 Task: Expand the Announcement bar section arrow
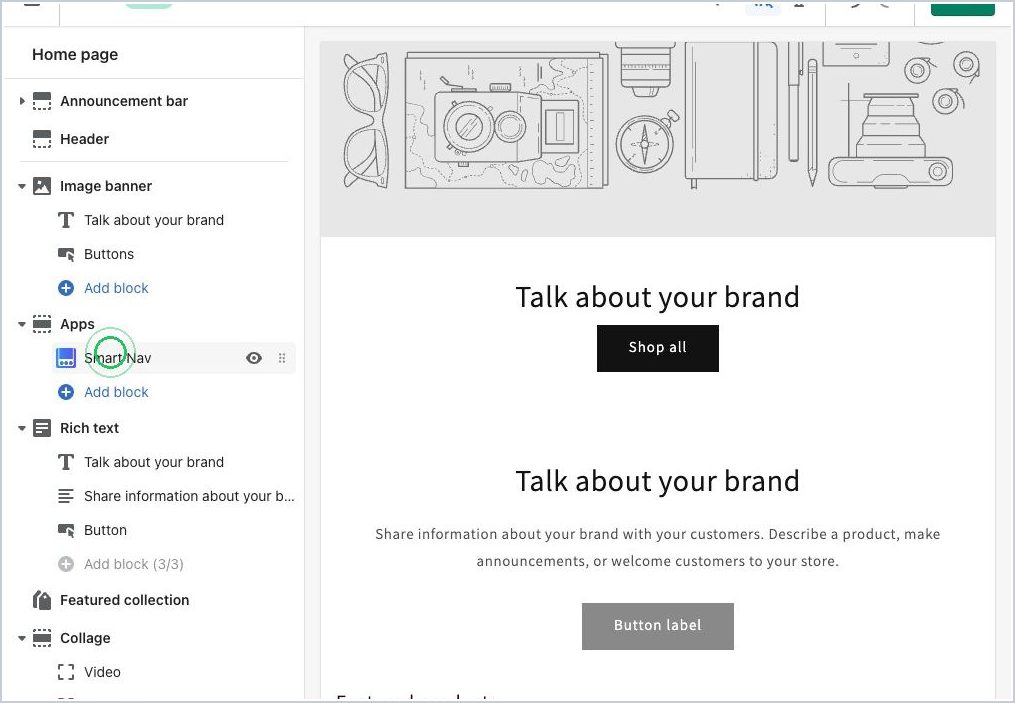tap(22, 101)
